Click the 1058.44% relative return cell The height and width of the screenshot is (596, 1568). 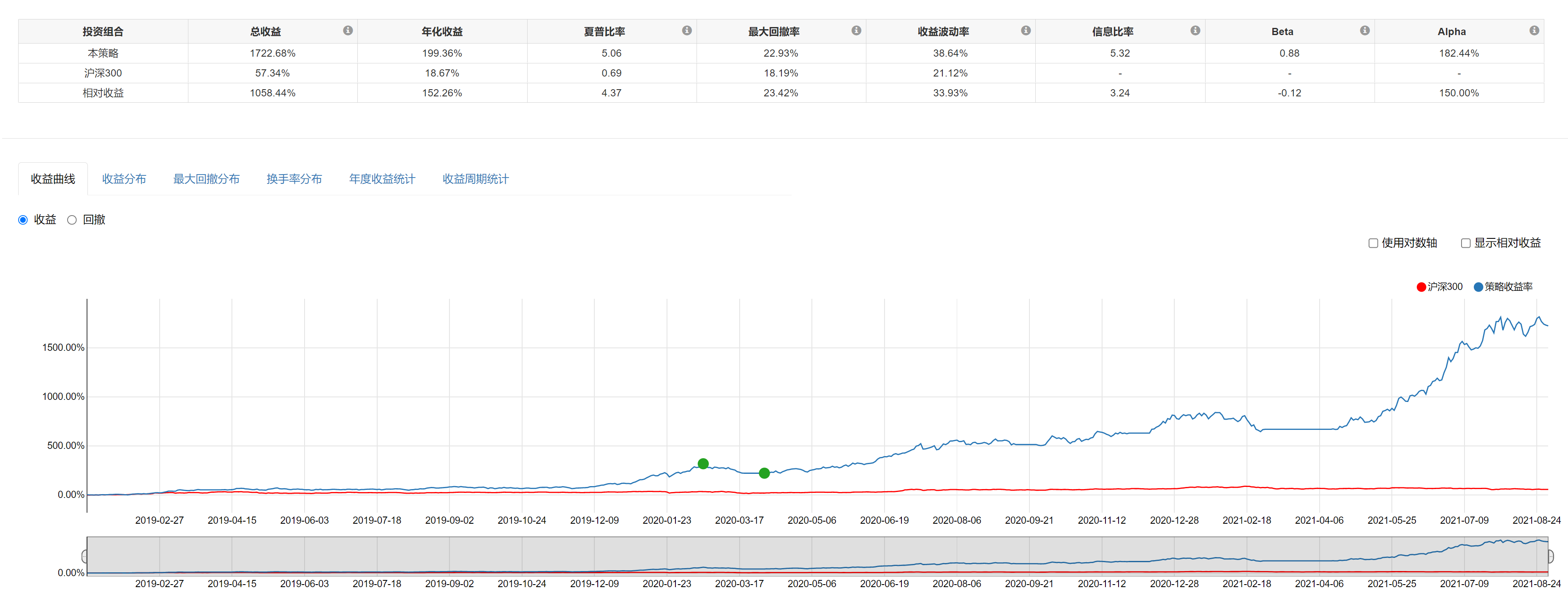click(x=273, y=93)
